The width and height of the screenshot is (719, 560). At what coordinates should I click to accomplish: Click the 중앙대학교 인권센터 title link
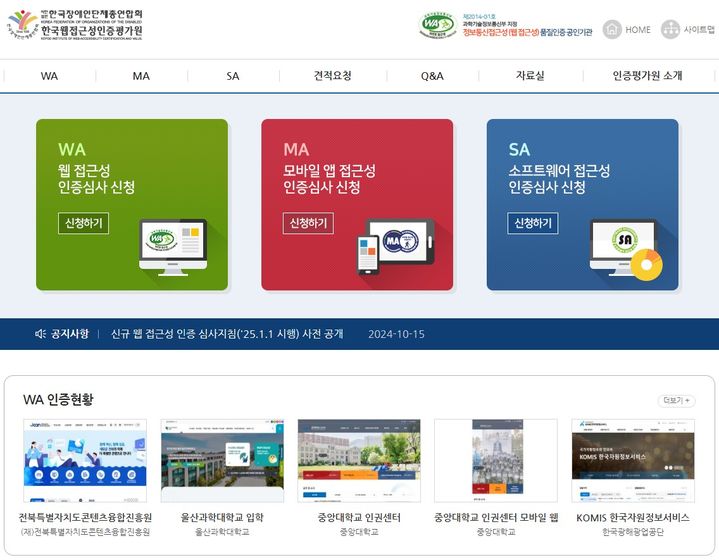pos(359,518)
